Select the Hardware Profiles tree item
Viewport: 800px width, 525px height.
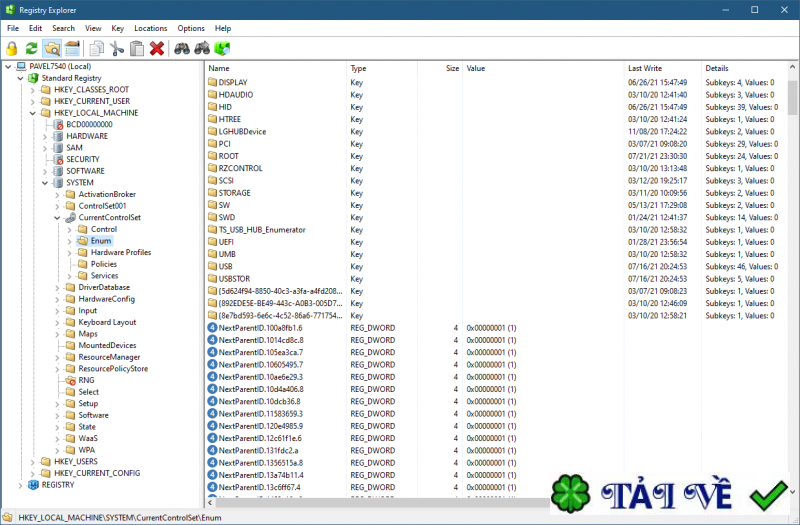tap(121, 253)
